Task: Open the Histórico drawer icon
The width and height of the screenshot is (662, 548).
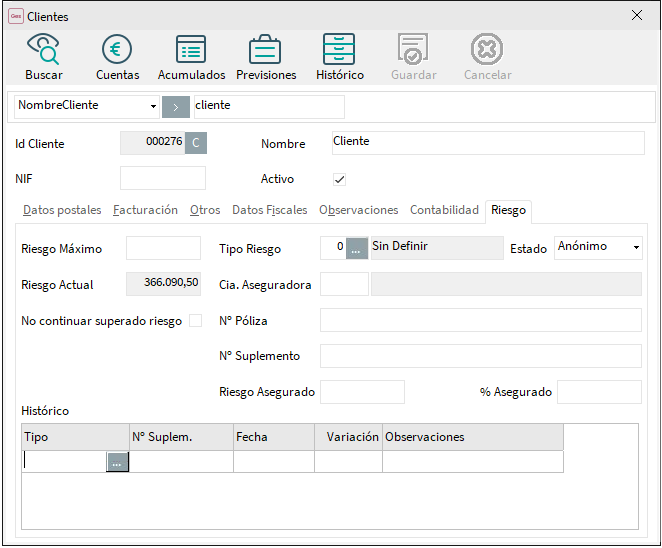Action: point(339,50)
